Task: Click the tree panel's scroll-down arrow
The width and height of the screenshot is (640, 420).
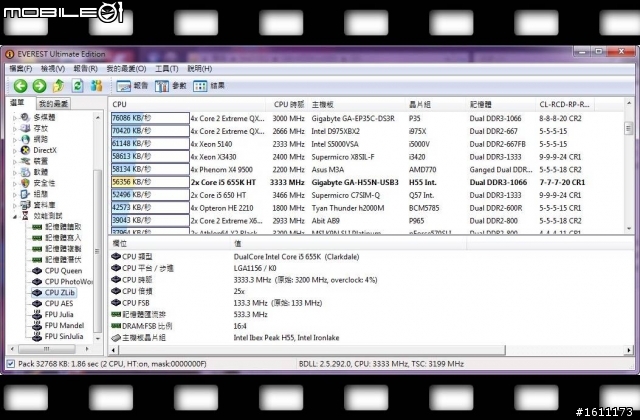Action: 98,339
